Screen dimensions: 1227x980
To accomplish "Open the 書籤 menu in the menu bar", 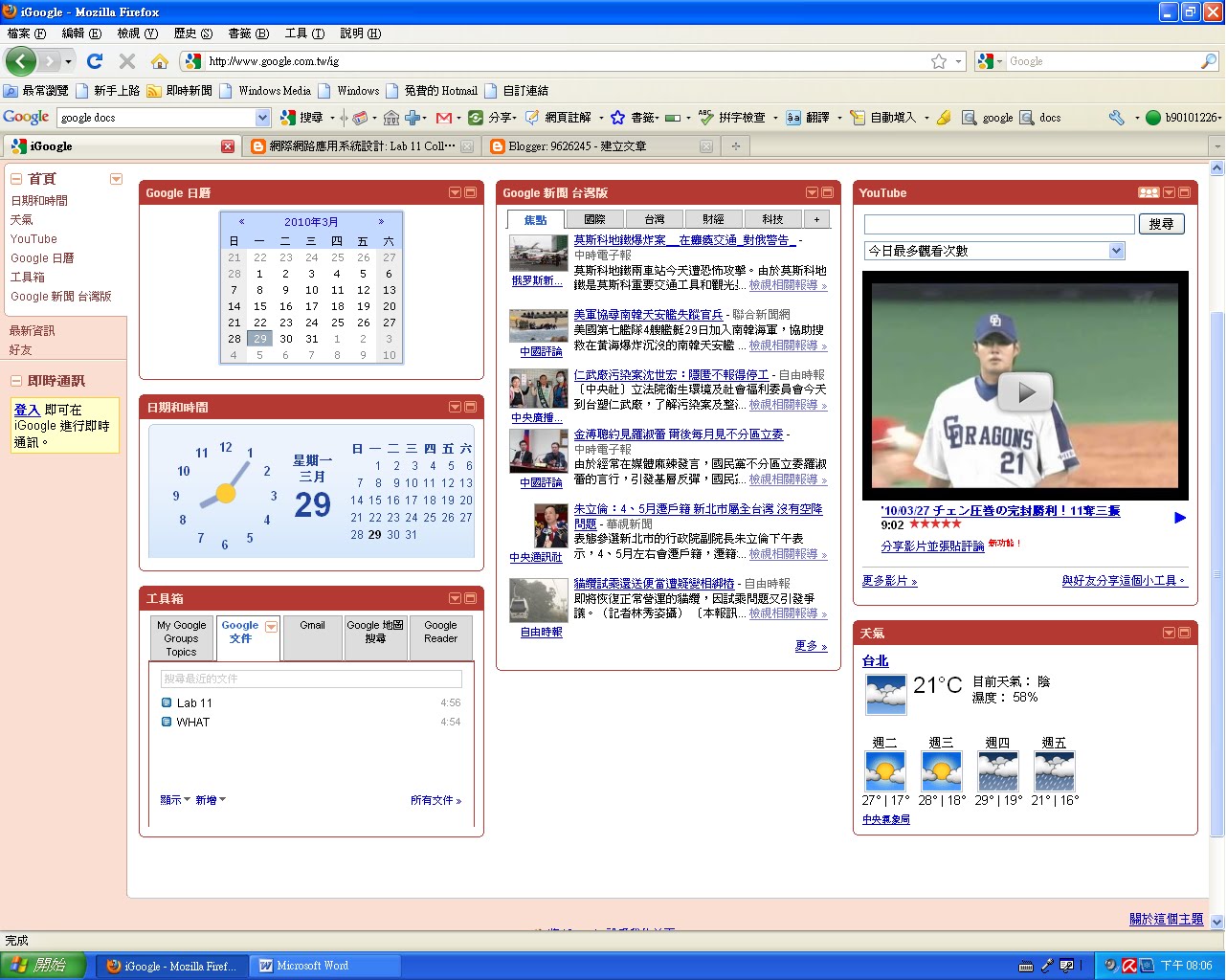I will pos(249,33).
